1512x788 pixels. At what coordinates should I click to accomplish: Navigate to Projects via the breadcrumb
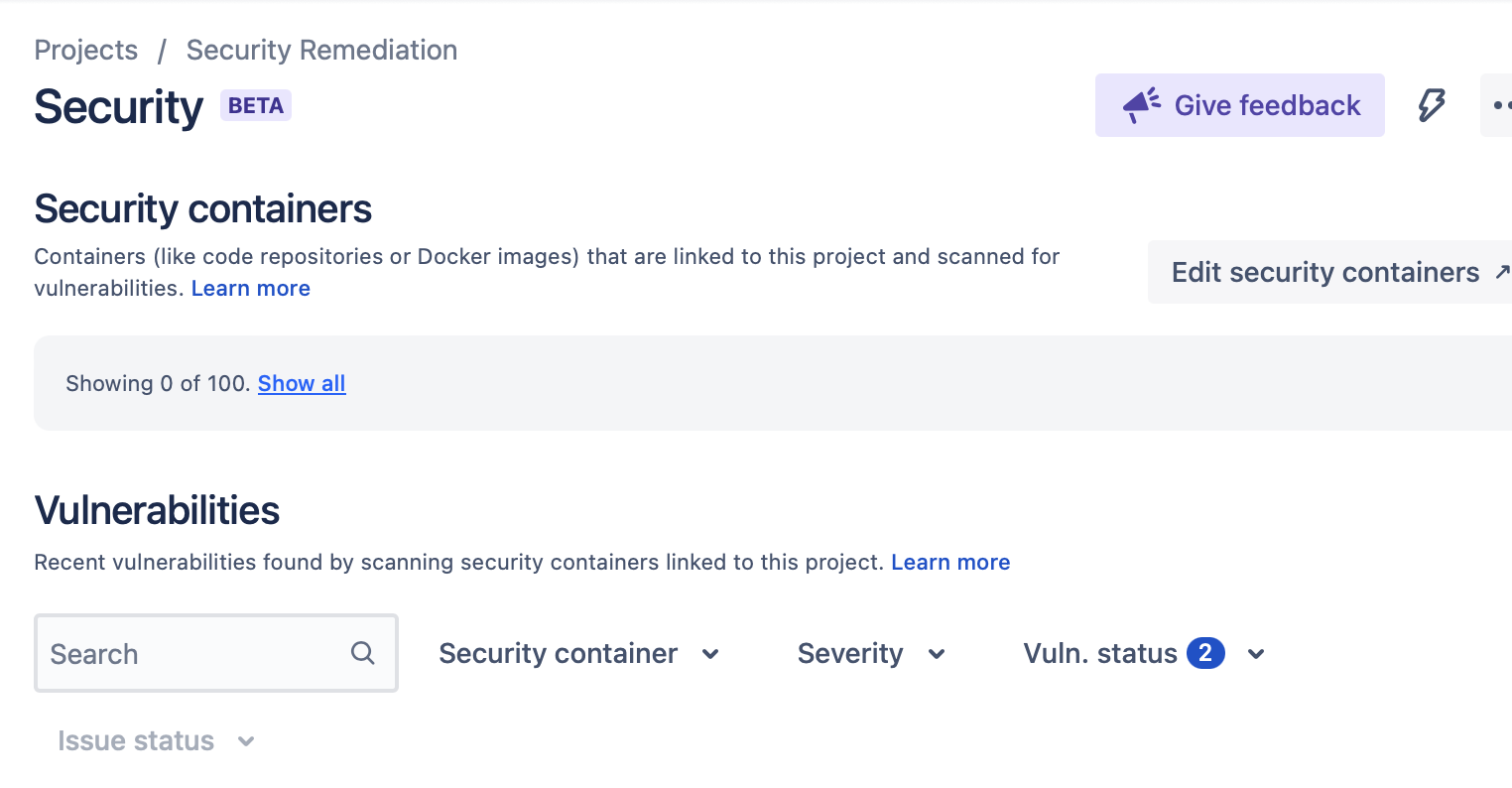(x=85, y=50)
